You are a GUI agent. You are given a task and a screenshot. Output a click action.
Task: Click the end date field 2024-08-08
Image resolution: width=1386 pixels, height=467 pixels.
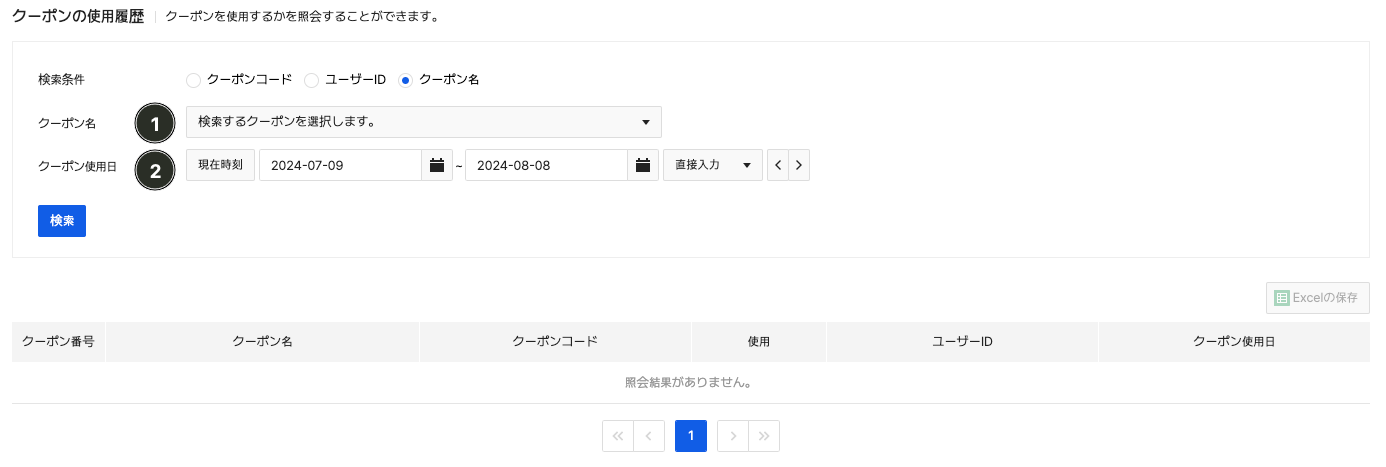pyautogui.click(x=546, y=165)
